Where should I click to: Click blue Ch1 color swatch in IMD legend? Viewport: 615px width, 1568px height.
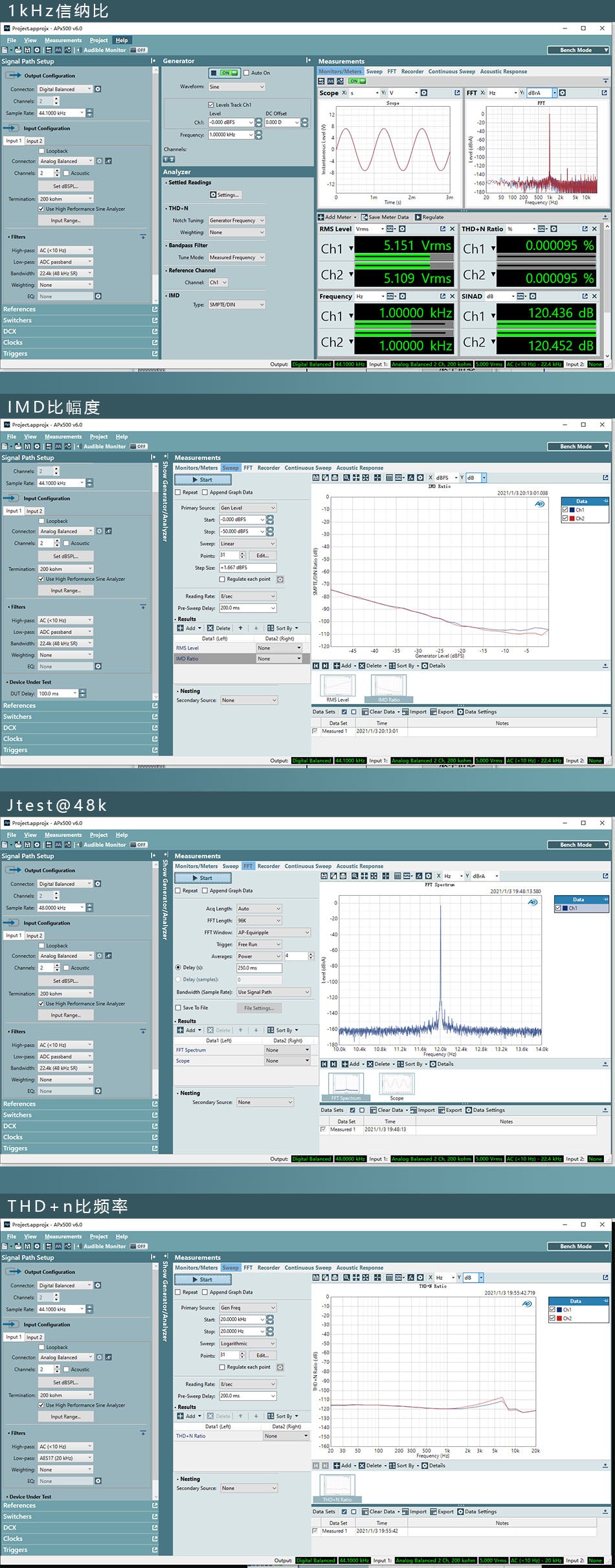click(572, 510)
